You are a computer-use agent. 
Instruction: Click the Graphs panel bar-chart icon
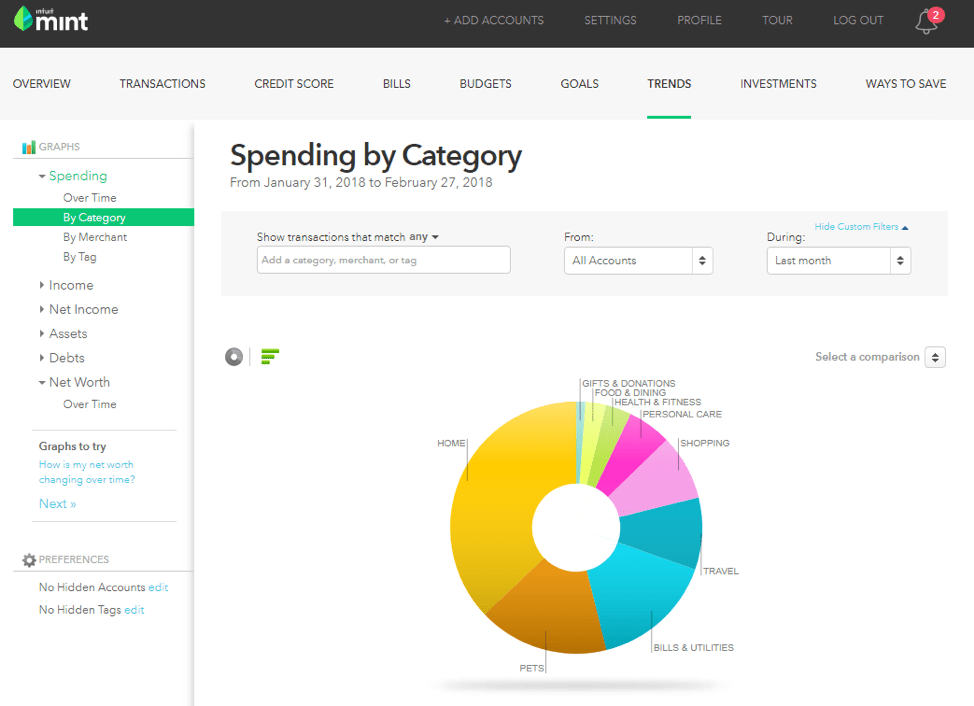(x=29, y=146)
